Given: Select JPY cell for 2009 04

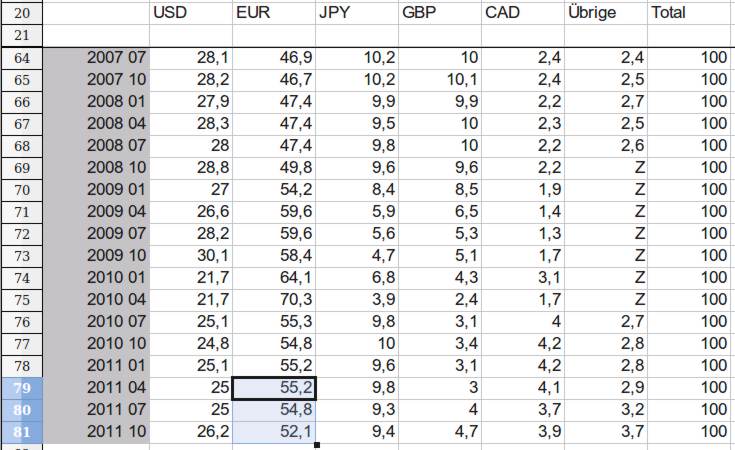Looking at the screenshot, I should [356, 212].
